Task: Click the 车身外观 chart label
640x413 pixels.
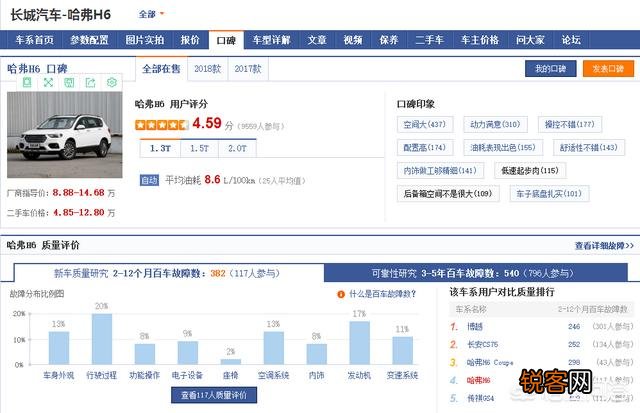Action: click(x=58, y=375)
